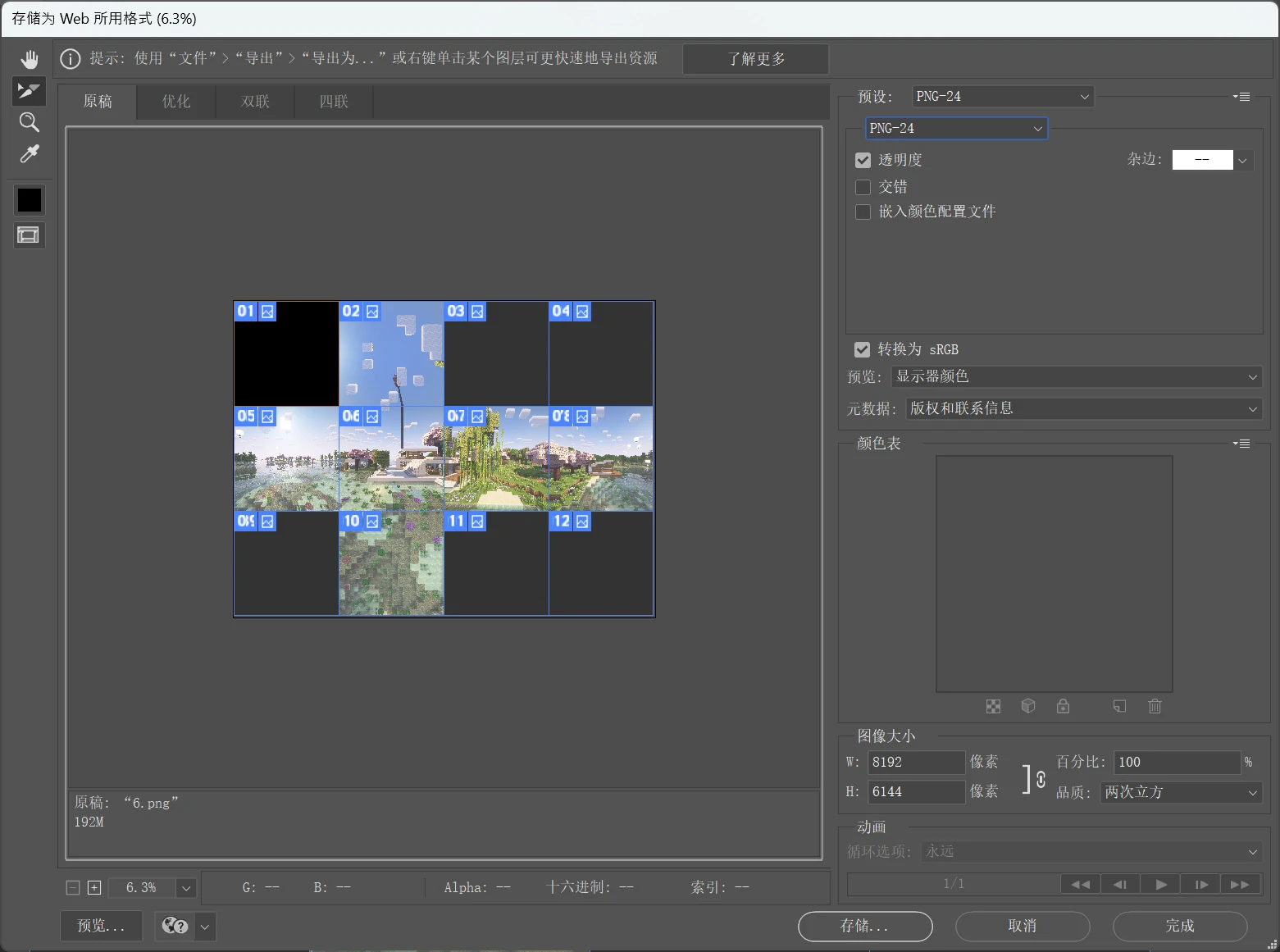The image size is (1280, 952).
Task: Open the browser selection dropdown arrow
Action: (205, 927)
